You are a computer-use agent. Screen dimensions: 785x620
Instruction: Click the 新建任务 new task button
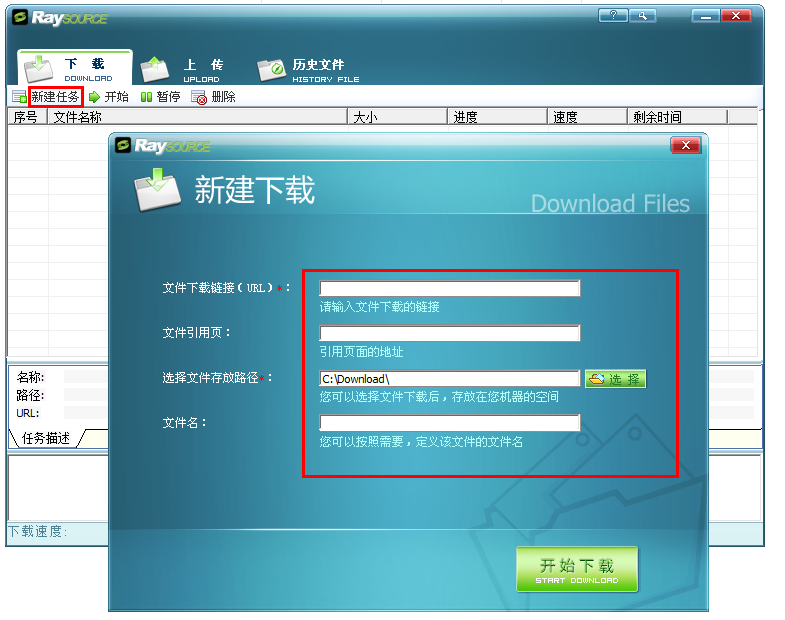(56, 97)
